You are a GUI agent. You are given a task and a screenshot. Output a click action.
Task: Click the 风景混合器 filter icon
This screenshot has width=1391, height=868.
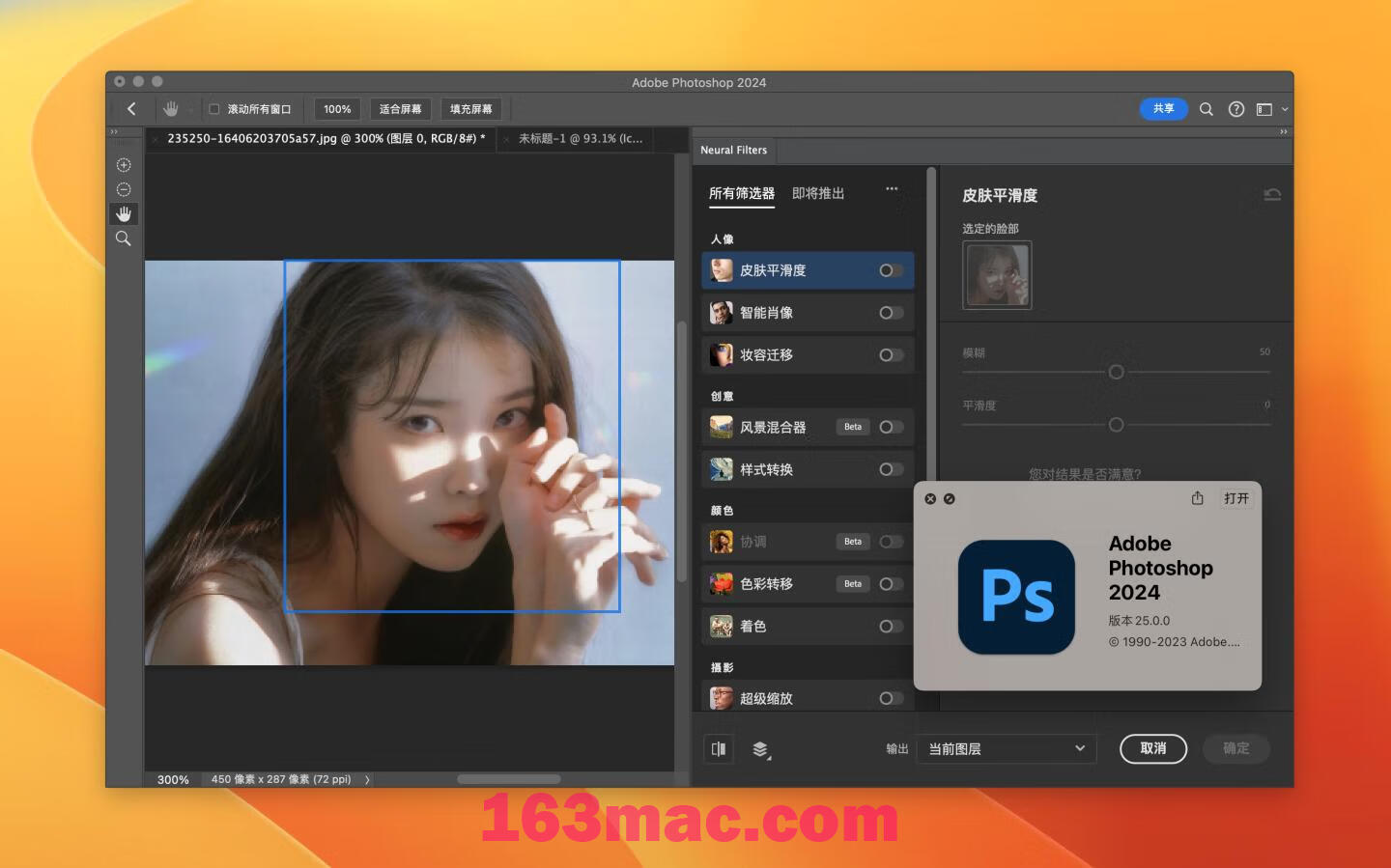pyautogui.click(x=722, y=427)
